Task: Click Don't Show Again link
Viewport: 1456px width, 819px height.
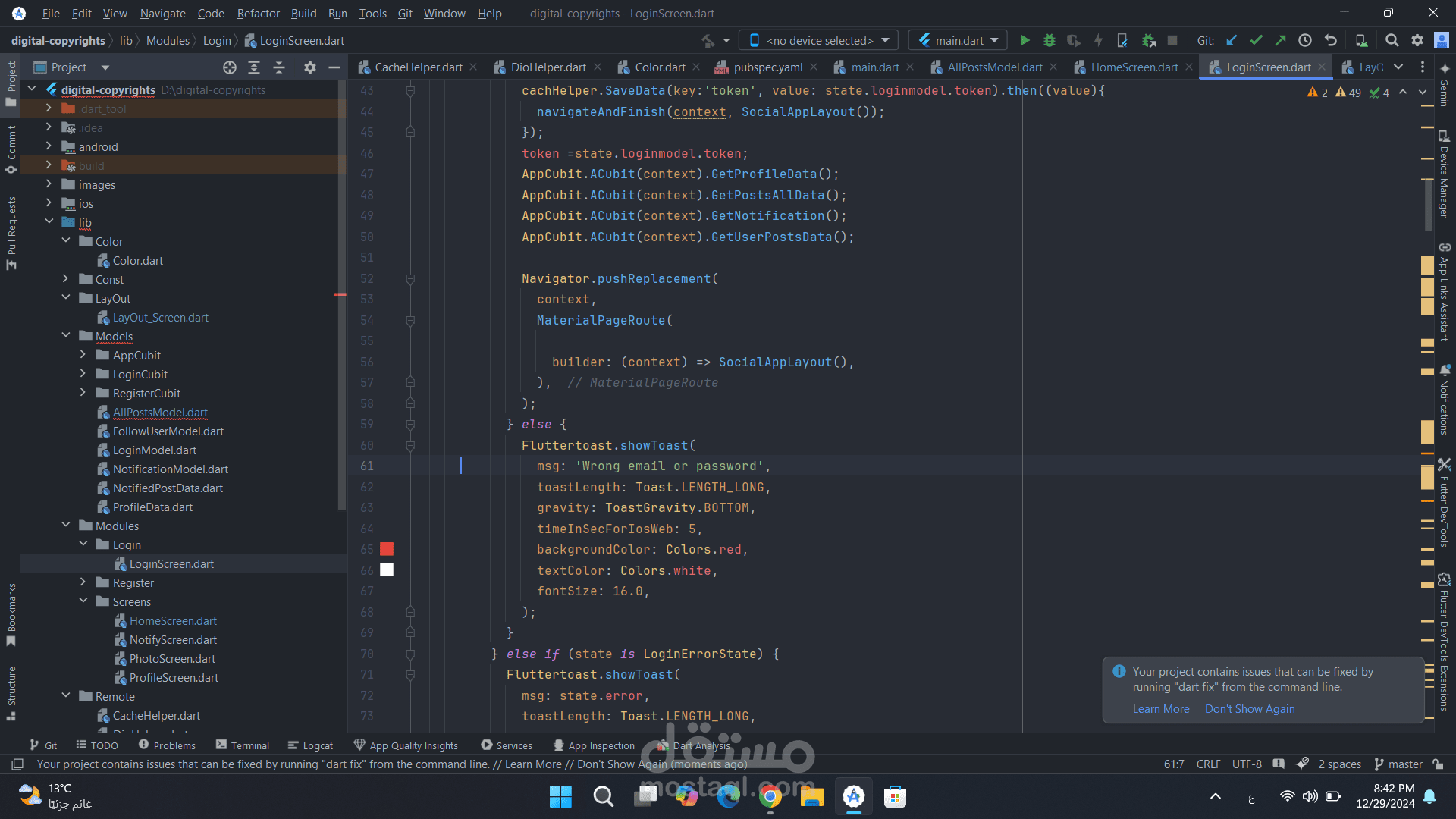Action: click(1249, 709)
